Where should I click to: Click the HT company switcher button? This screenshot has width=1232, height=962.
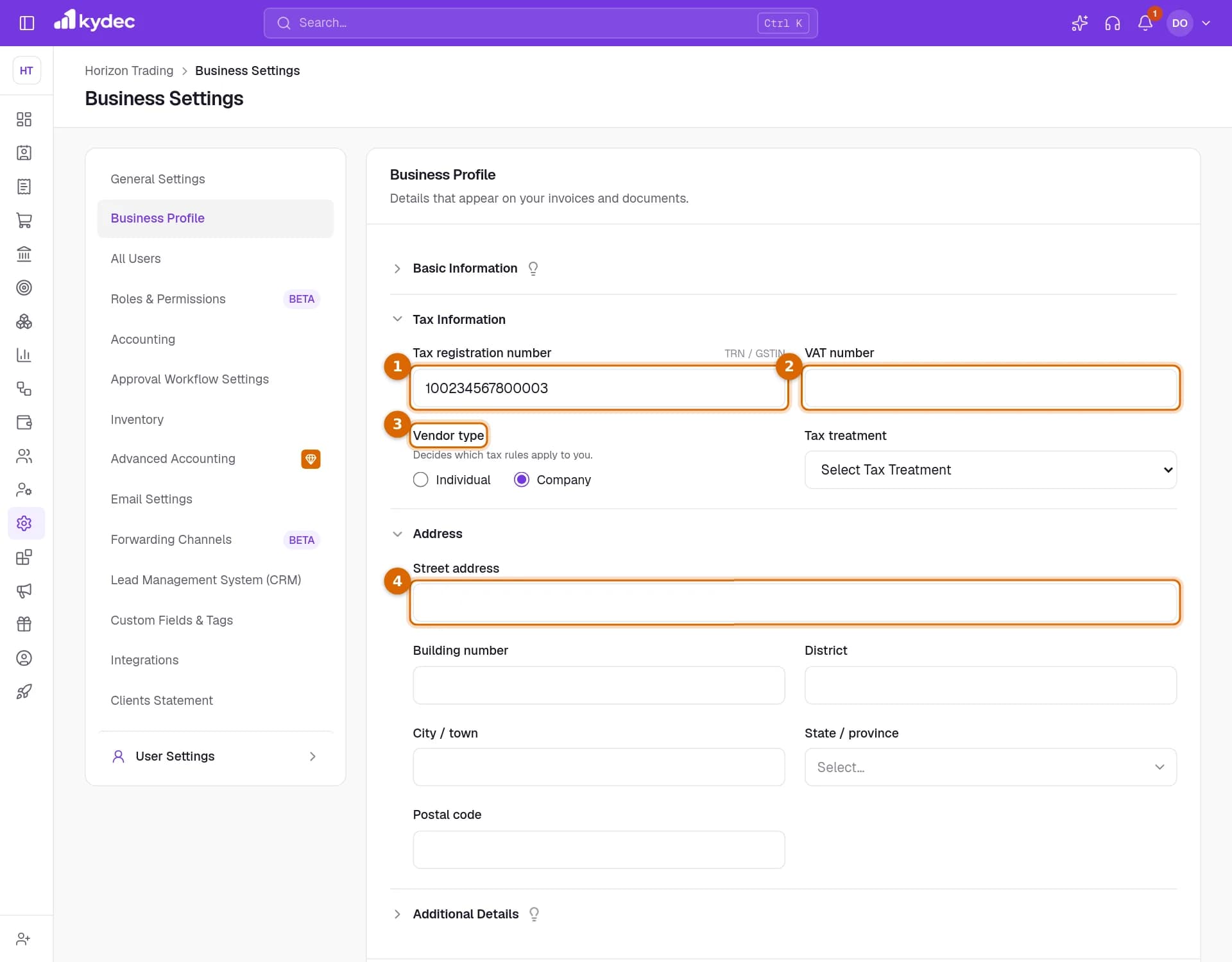coord(26,71)
